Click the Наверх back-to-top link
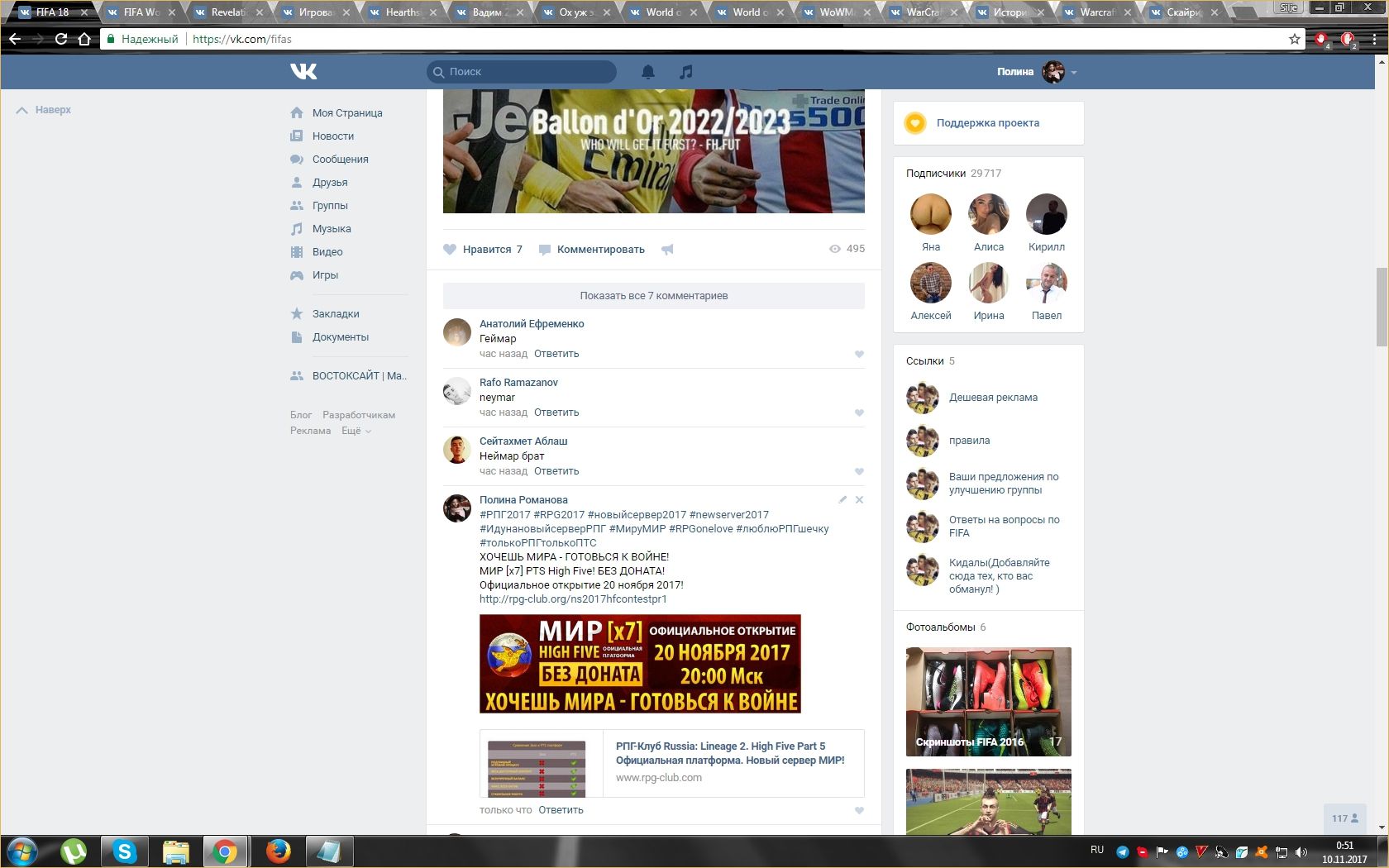This screenshot has height=868, width=1389. click(45, 110)
